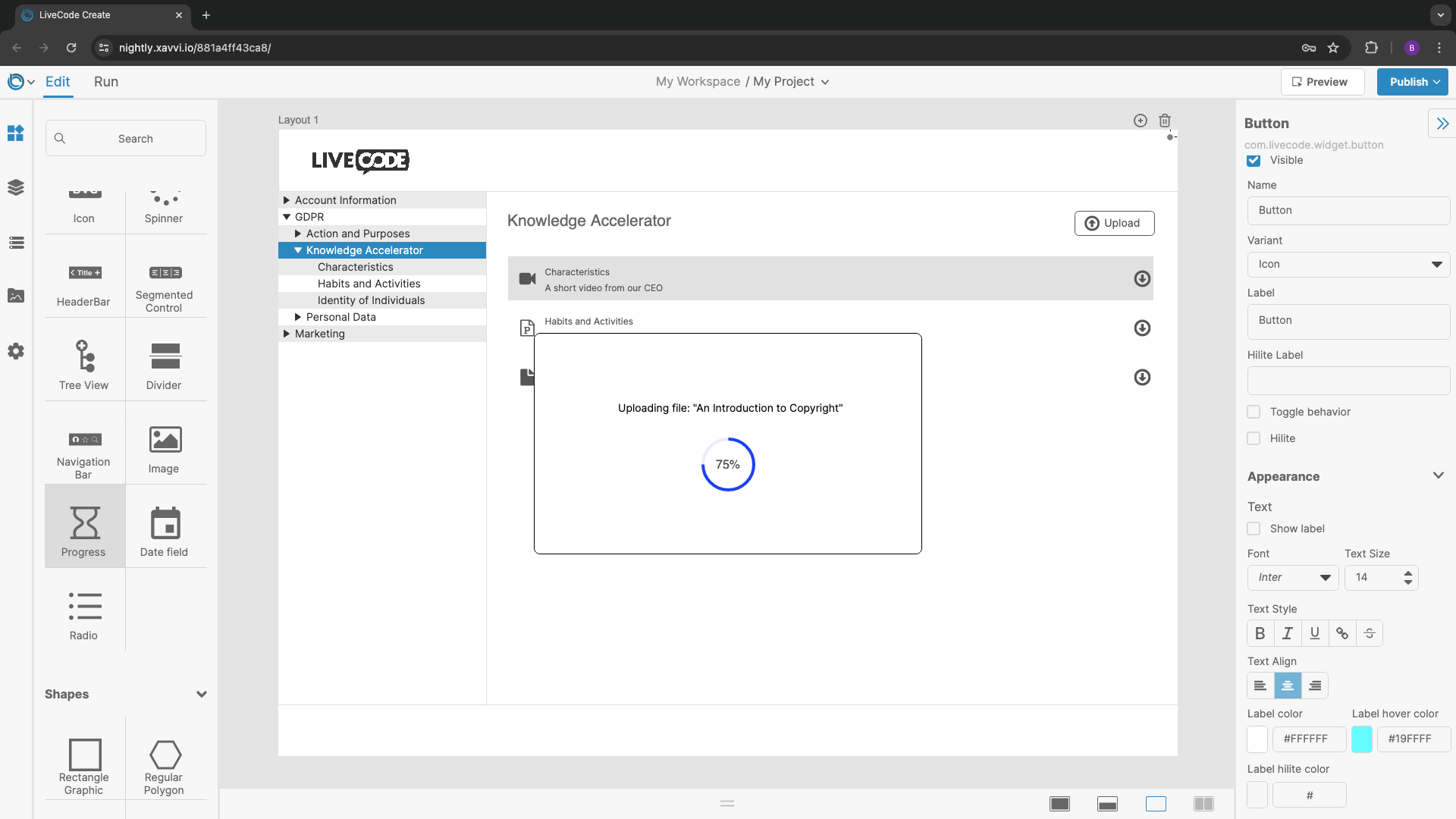Select Marketing in the tree

tap(320, 334)
